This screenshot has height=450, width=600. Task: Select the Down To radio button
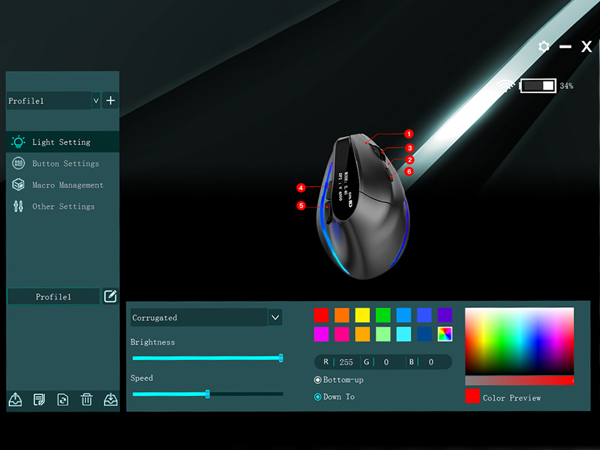pos(318,397)
